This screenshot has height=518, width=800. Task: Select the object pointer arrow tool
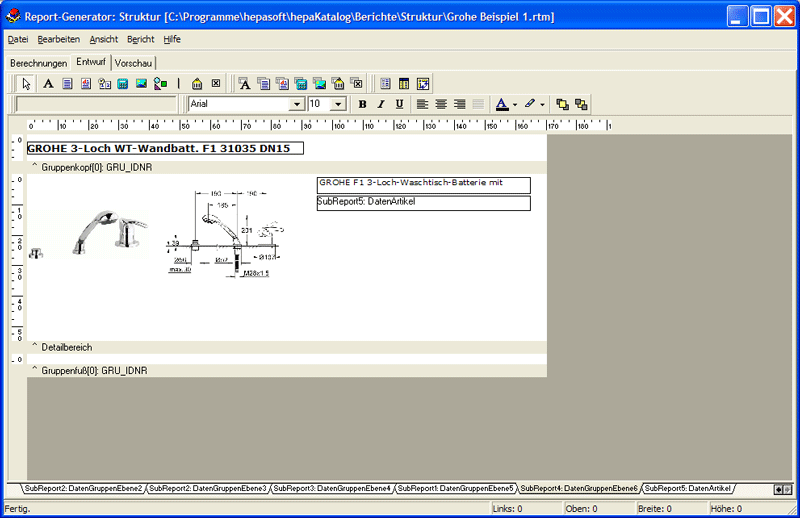click(26, 84)
